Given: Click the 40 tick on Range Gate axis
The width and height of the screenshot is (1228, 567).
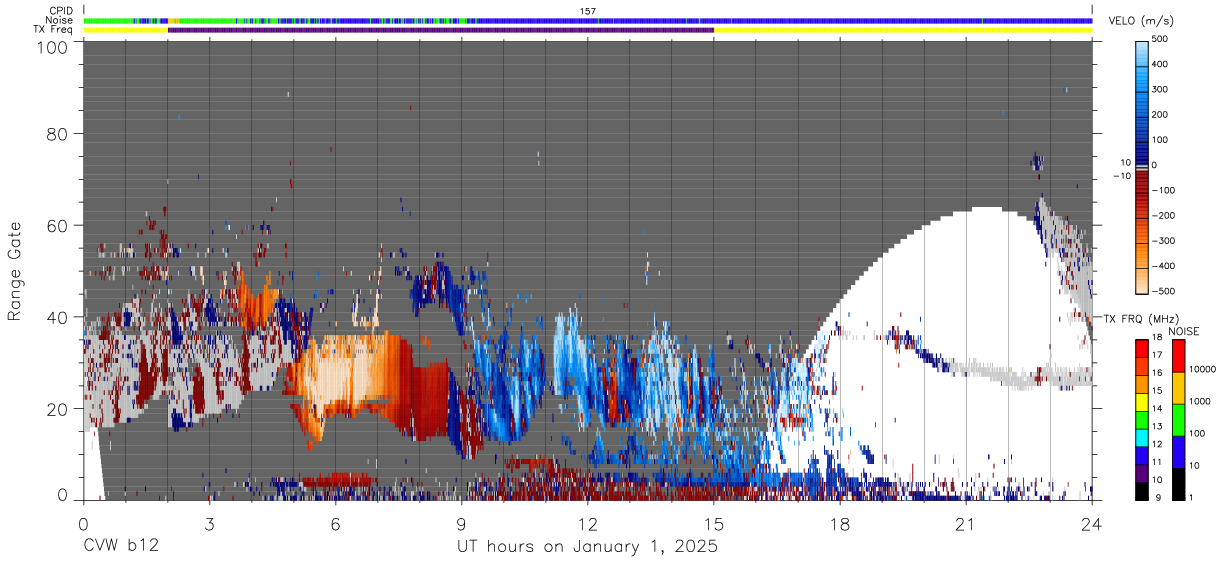Looking at the screenshot, I should click(x=58, y=317).
